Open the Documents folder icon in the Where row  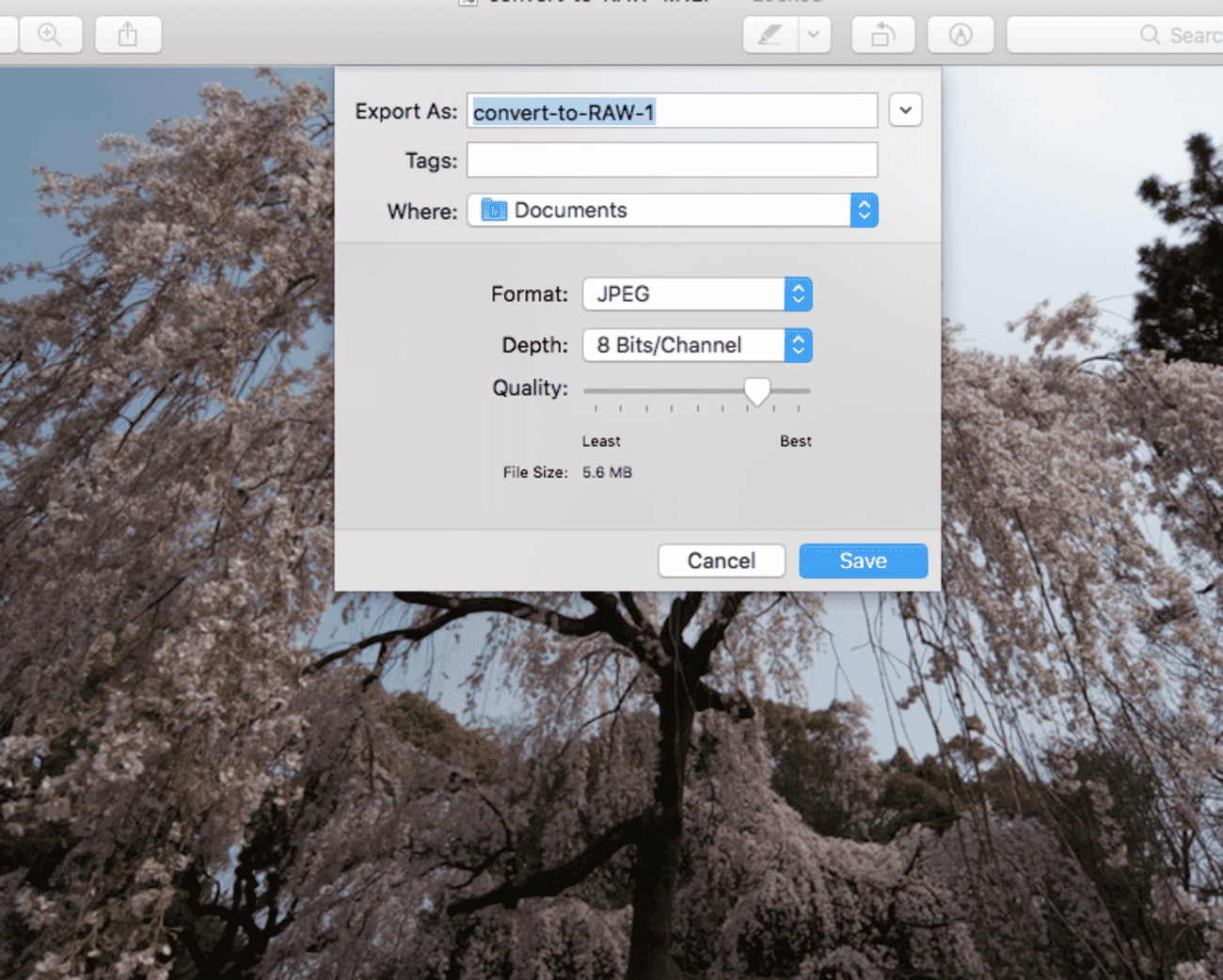[x=492, y=210]
